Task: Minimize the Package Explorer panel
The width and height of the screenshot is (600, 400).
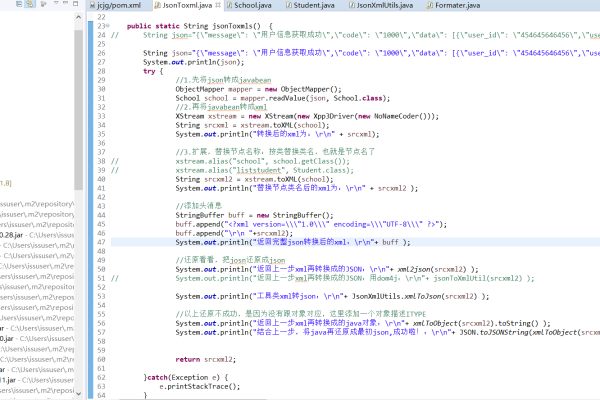Action: [65, 3]
